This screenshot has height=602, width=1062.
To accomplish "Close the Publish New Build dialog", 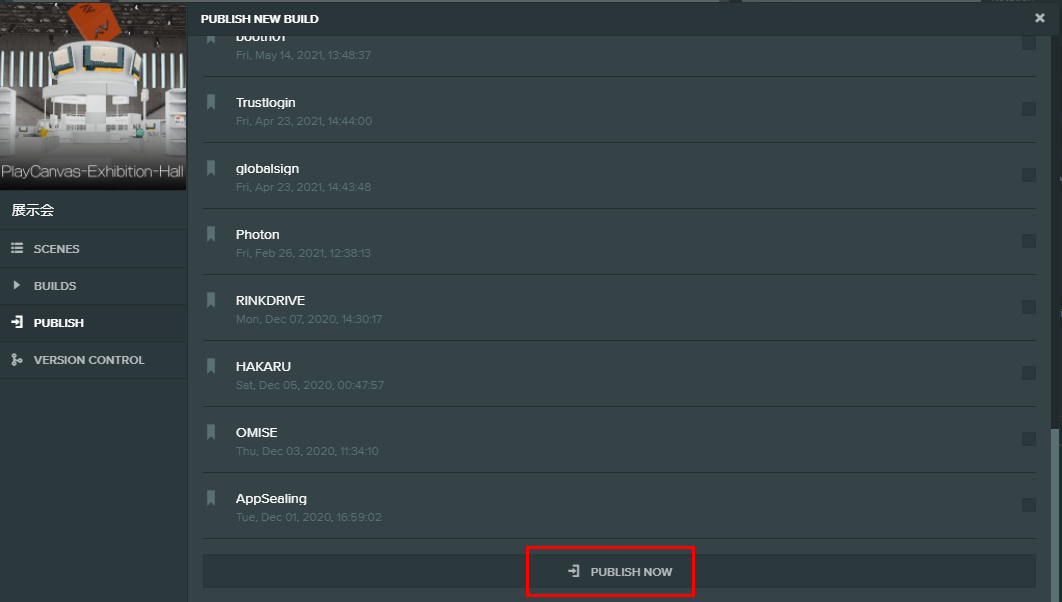I will 1040,18.
